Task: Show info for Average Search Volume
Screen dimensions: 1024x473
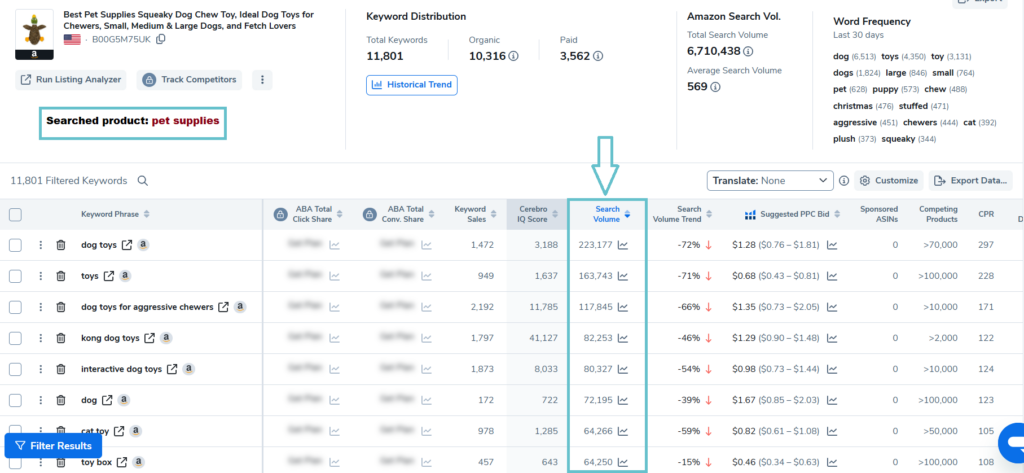Action: (x=715, y=86)
